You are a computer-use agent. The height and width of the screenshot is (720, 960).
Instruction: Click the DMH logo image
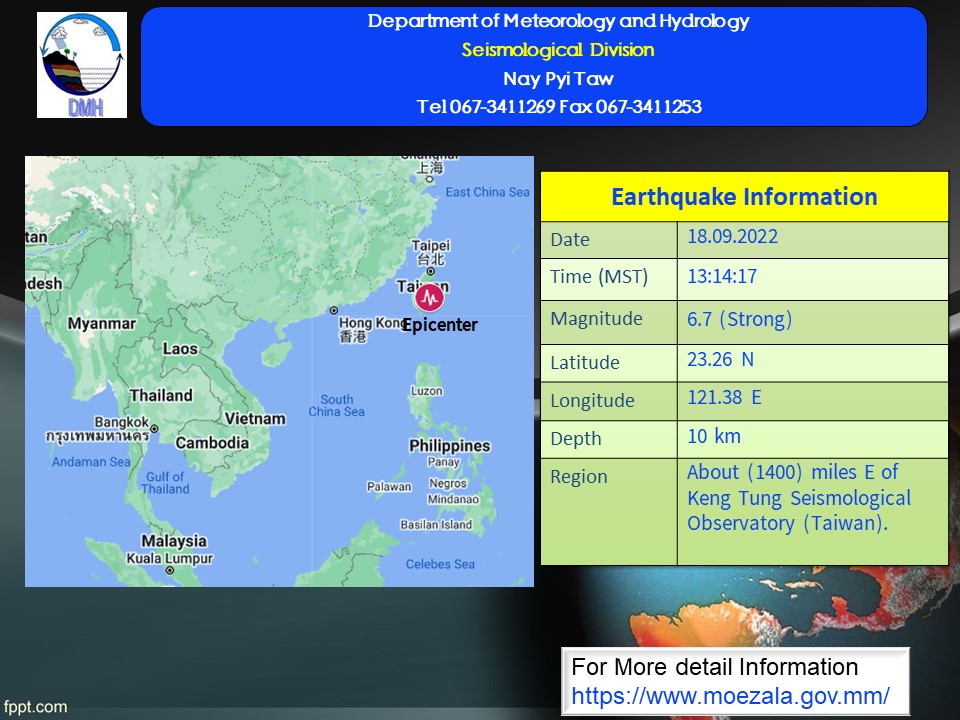click(82, 65)
